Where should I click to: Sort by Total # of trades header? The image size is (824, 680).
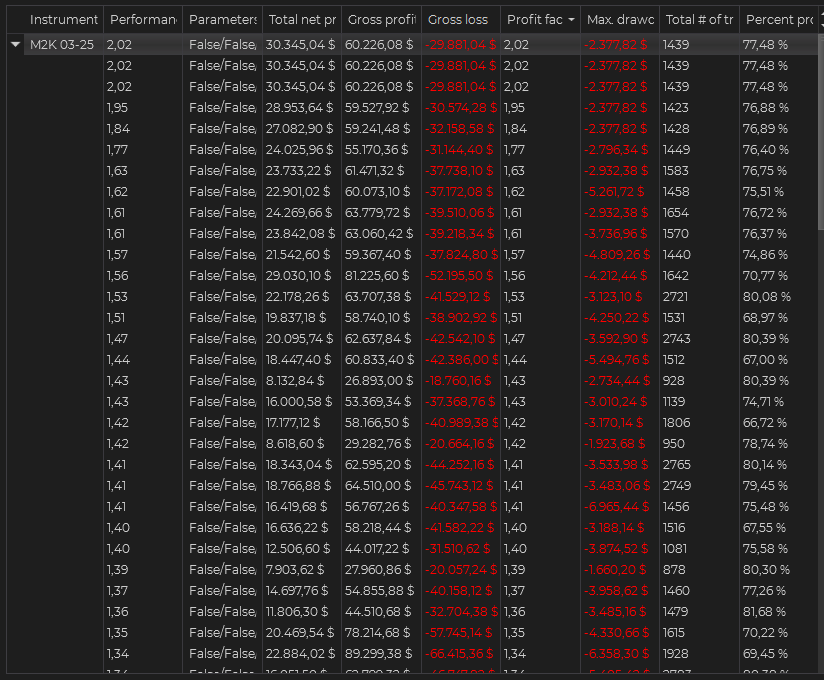point(698,20)
